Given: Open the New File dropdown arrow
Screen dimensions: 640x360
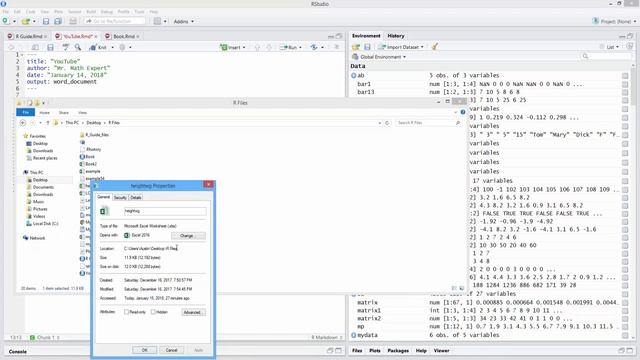Looking at the screenshot, I should click(14, 21).
